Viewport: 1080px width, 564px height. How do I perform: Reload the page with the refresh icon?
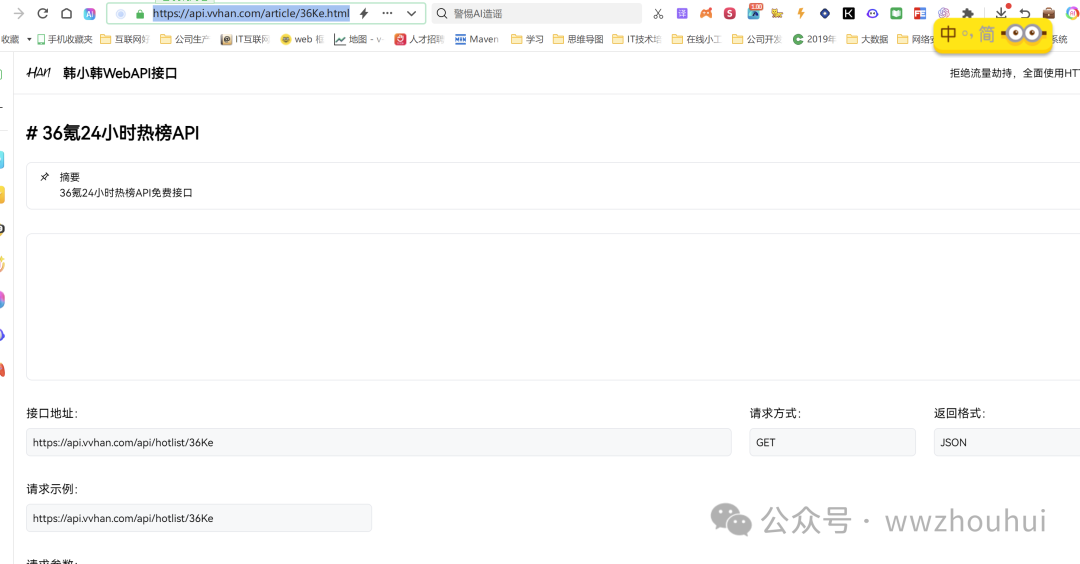(x=43, y=13)
